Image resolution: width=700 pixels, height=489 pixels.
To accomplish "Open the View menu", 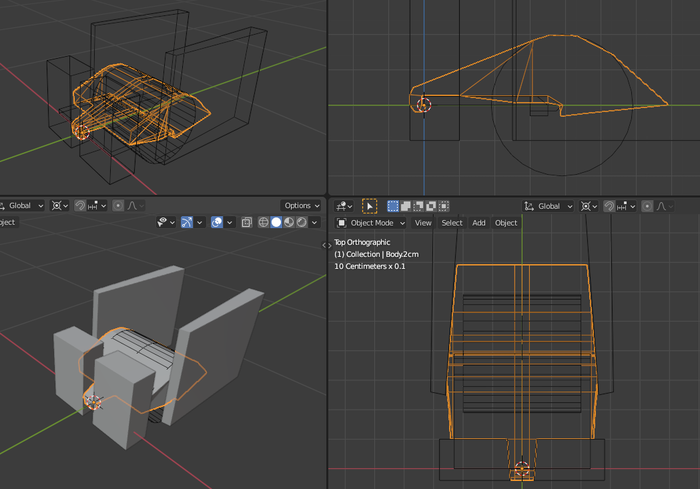I will (x=423, y=223).
